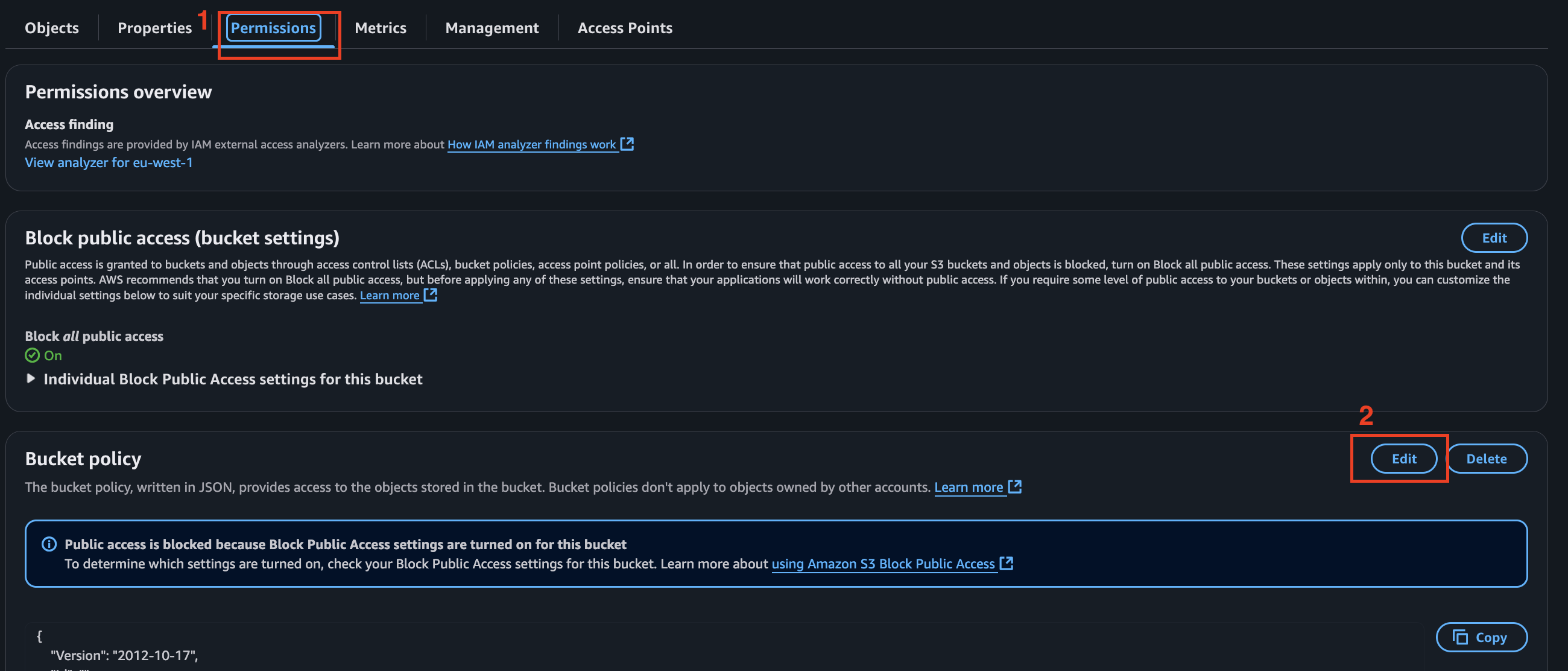
Task: Open the Objects tab
Action: pyautogui.click(x=52, y=28)
